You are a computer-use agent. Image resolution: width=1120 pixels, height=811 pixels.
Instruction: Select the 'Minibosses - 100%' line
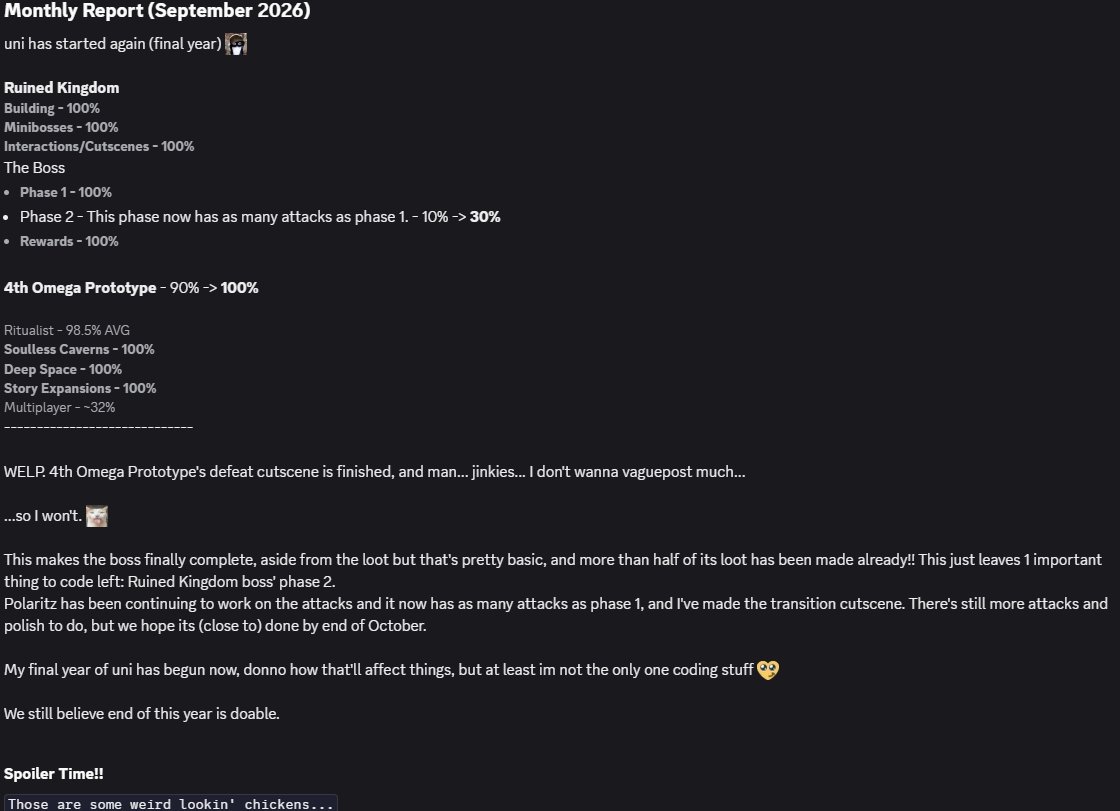61,127
